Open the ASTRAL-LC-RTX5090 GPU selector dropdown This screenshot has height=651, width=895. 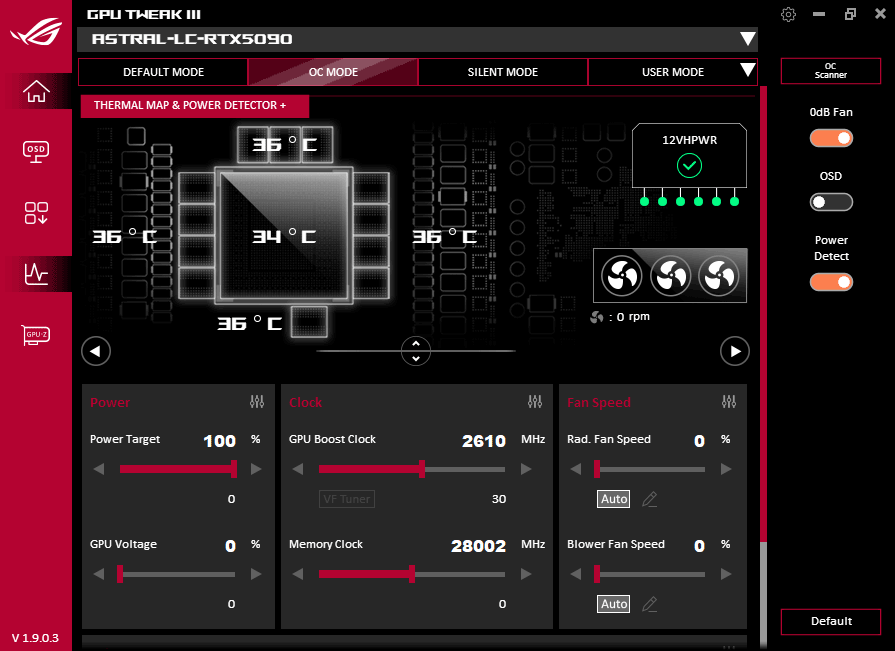(748, 39)
